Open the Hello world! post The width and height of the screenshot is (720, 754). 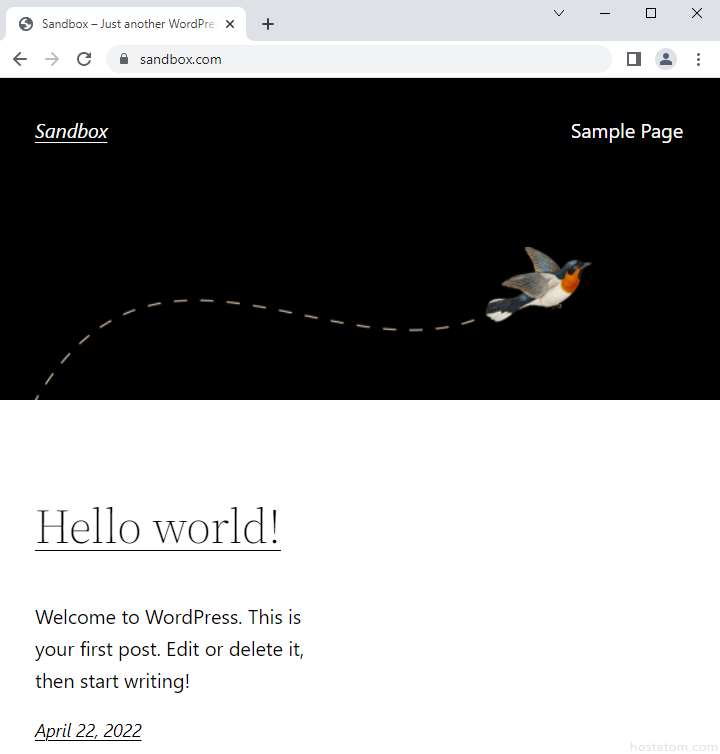click(x=158, y=526)
